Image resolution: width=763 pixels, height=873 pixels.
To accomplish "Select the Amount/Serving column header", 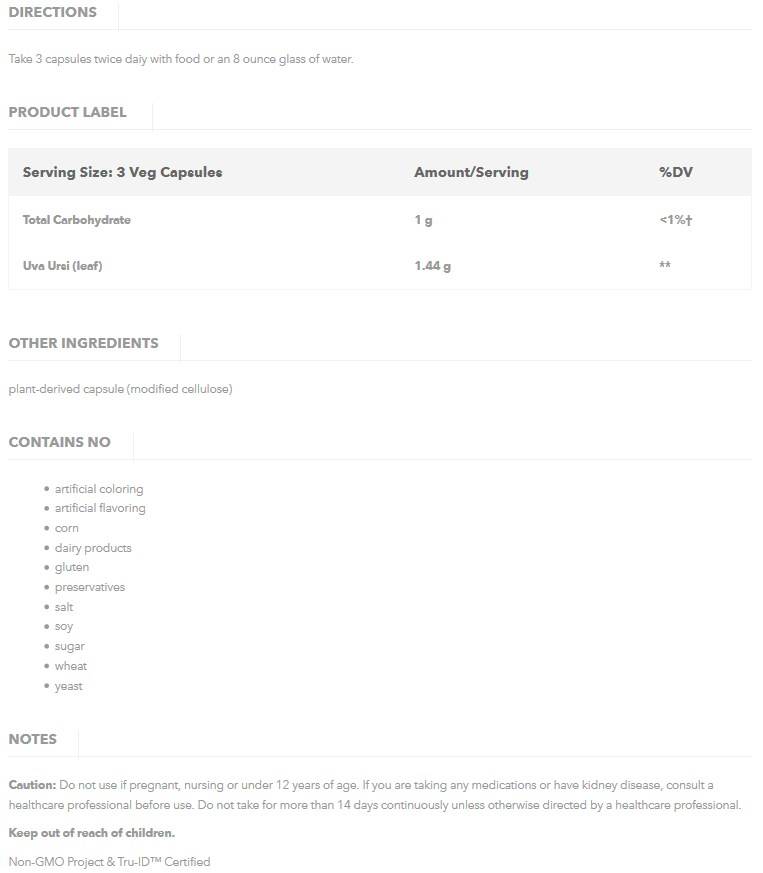I will pos(471,172).
